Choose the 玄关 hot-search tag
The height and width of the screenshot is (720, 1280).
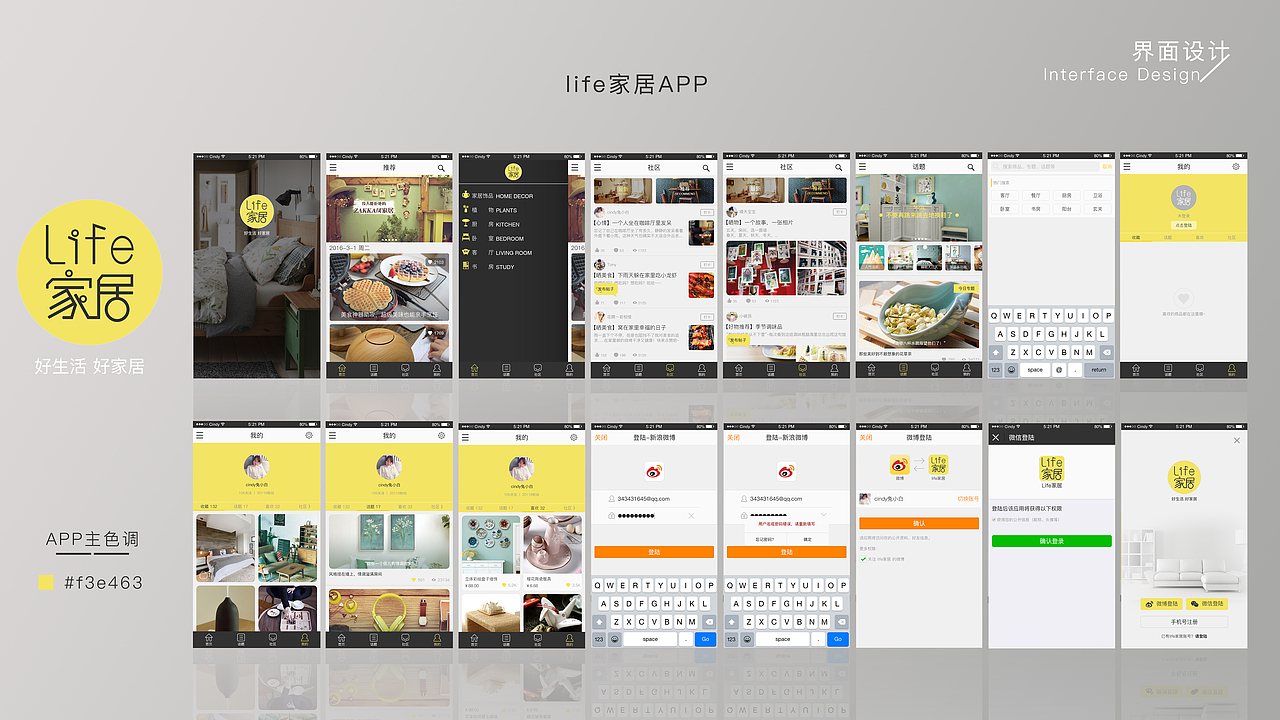coord(1098,209)
